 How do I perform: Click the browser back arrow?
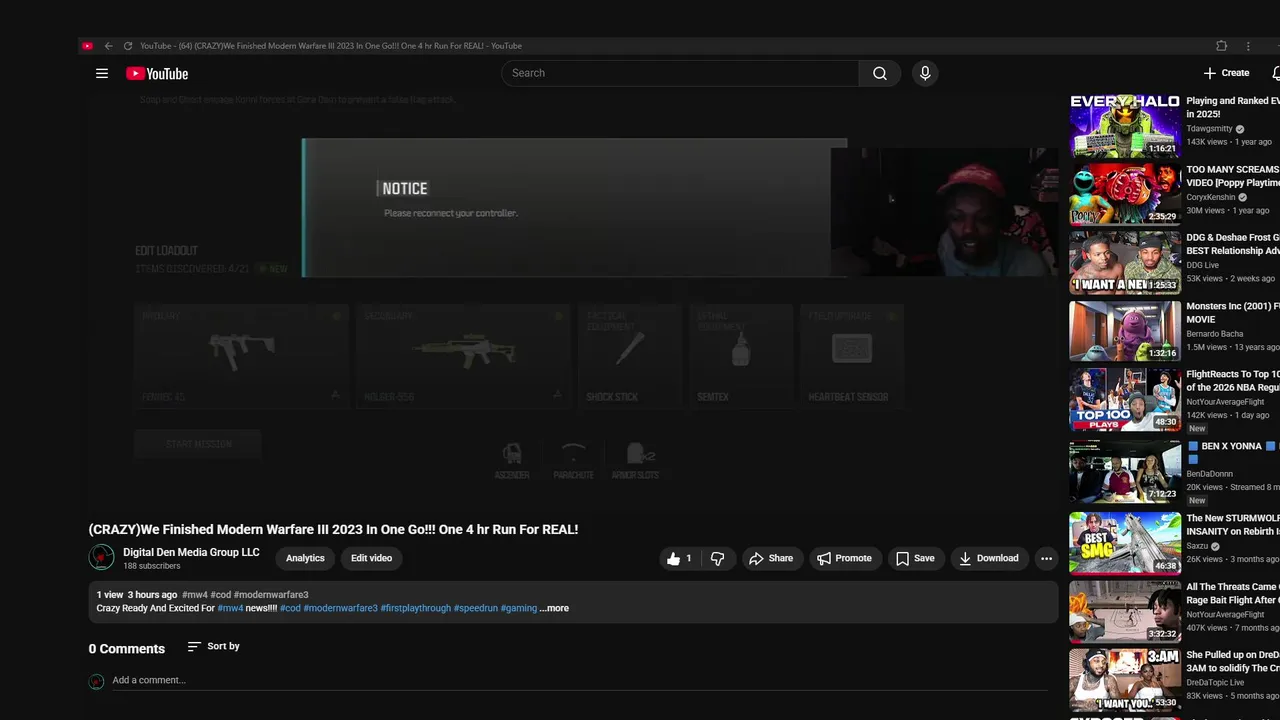(x=108, y=46)
